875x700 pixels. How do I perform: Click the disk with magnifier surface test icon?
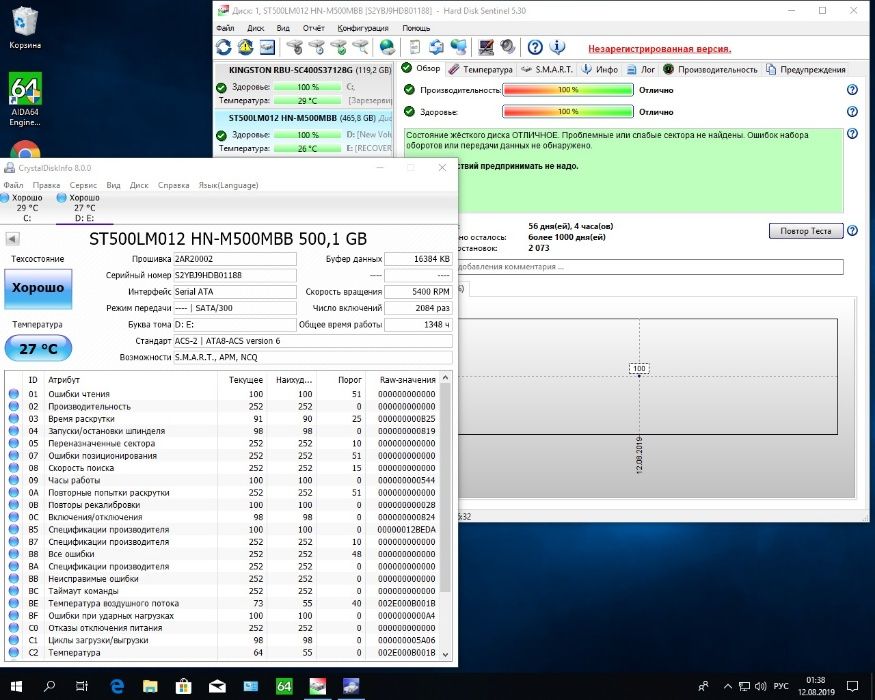(x=360, y=47)
